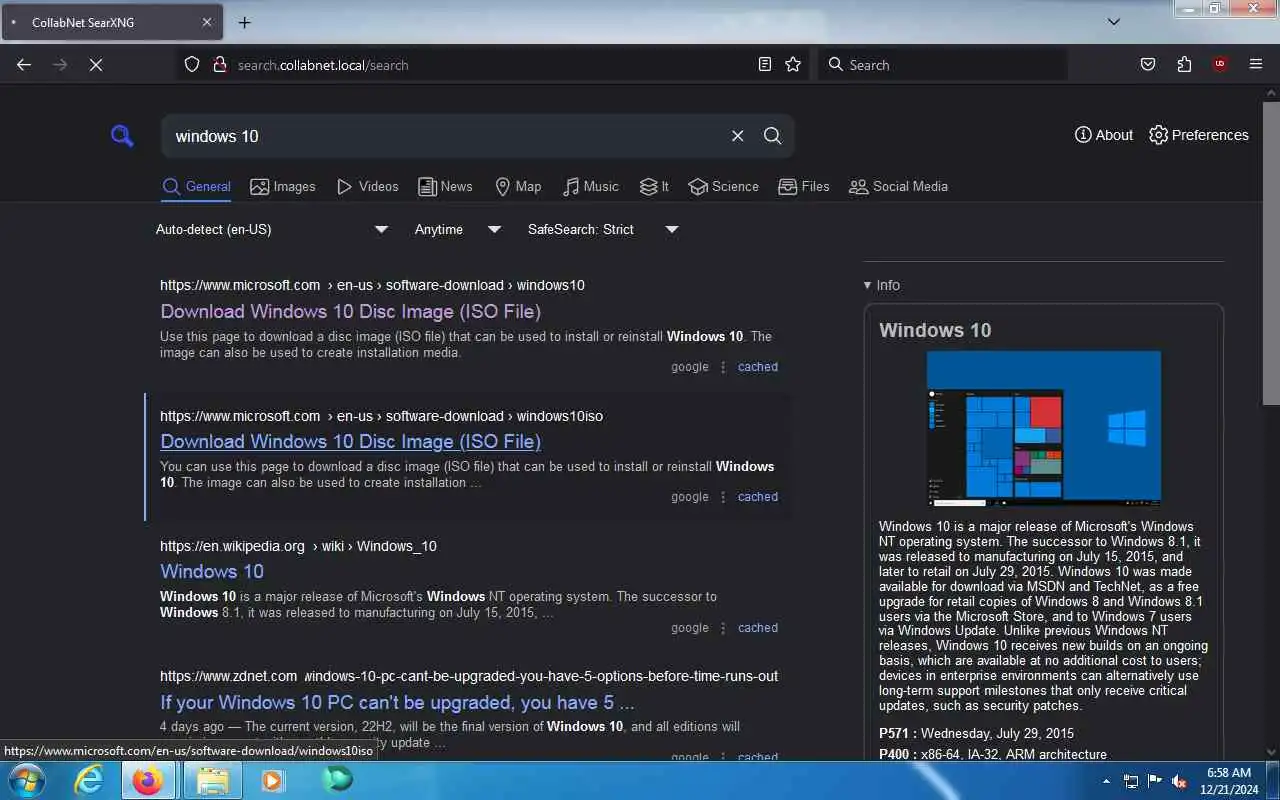Close the CollabNet SearXNG tab
Viewport: 1280px width, 800px height.
pyautogui.click(x=207, y=22)
